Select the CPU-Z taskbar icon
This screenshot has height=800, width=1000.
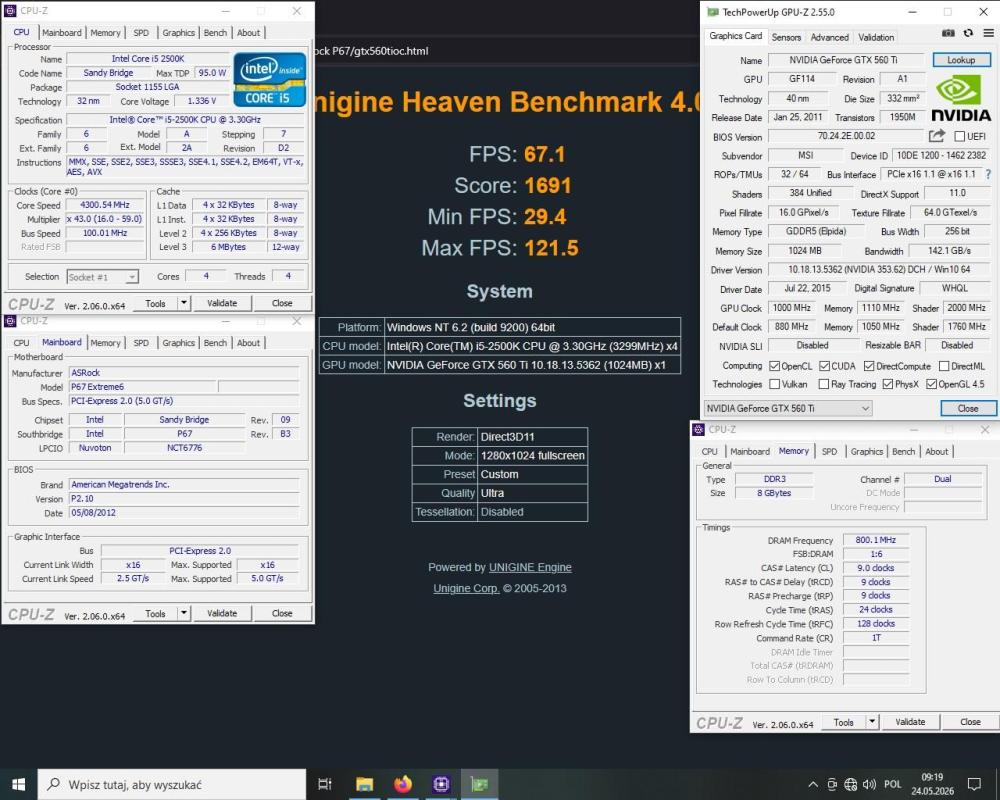pos(441,784)
